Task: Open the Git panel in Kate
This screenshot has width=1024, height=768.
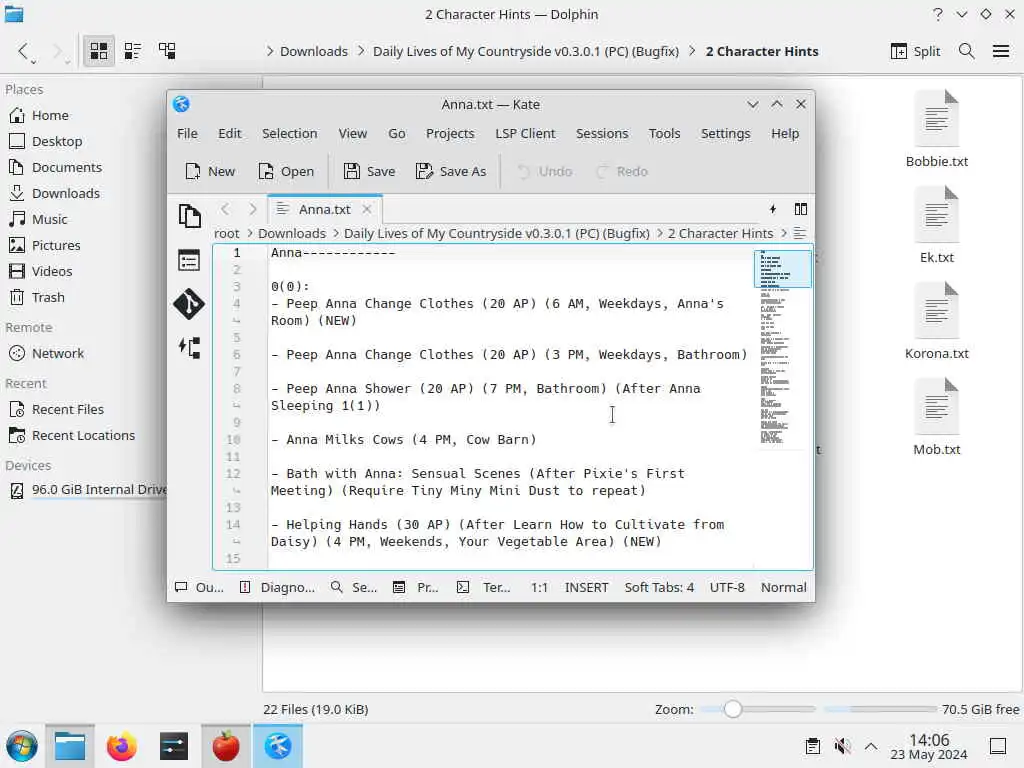Action: pos(189,304)
